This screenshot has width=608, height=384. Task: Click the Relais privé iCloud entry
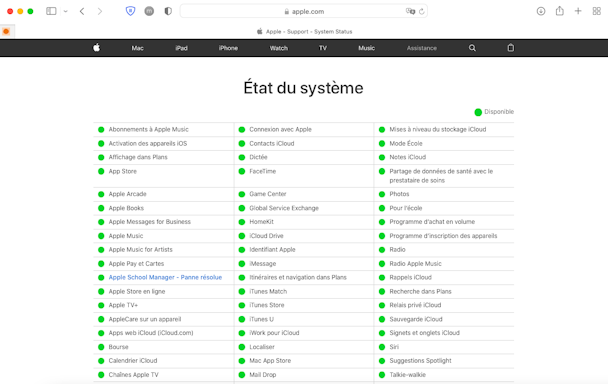(x=415, y=305)
